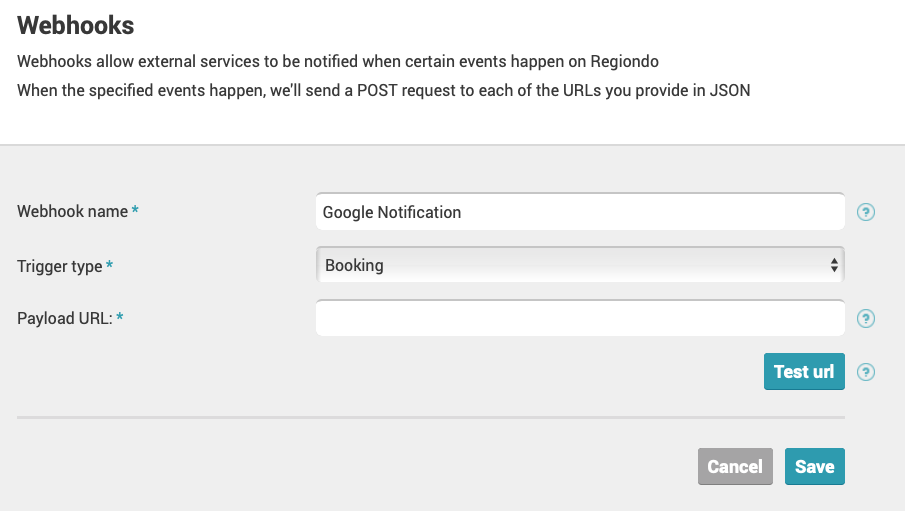Place cursor after Google Notification text
This screenshot has height=511, width=905.
[x=463, y=212]
